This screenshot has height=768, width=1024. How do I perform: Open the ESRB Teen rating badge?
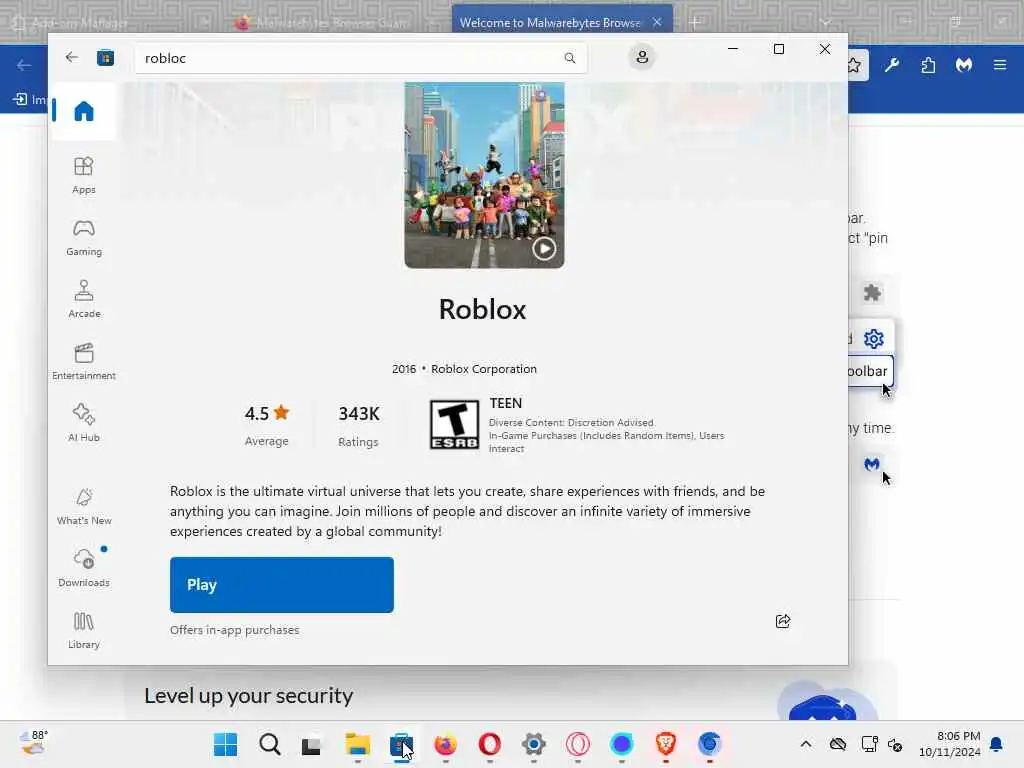pyautogui.click(x=454, y=424)
